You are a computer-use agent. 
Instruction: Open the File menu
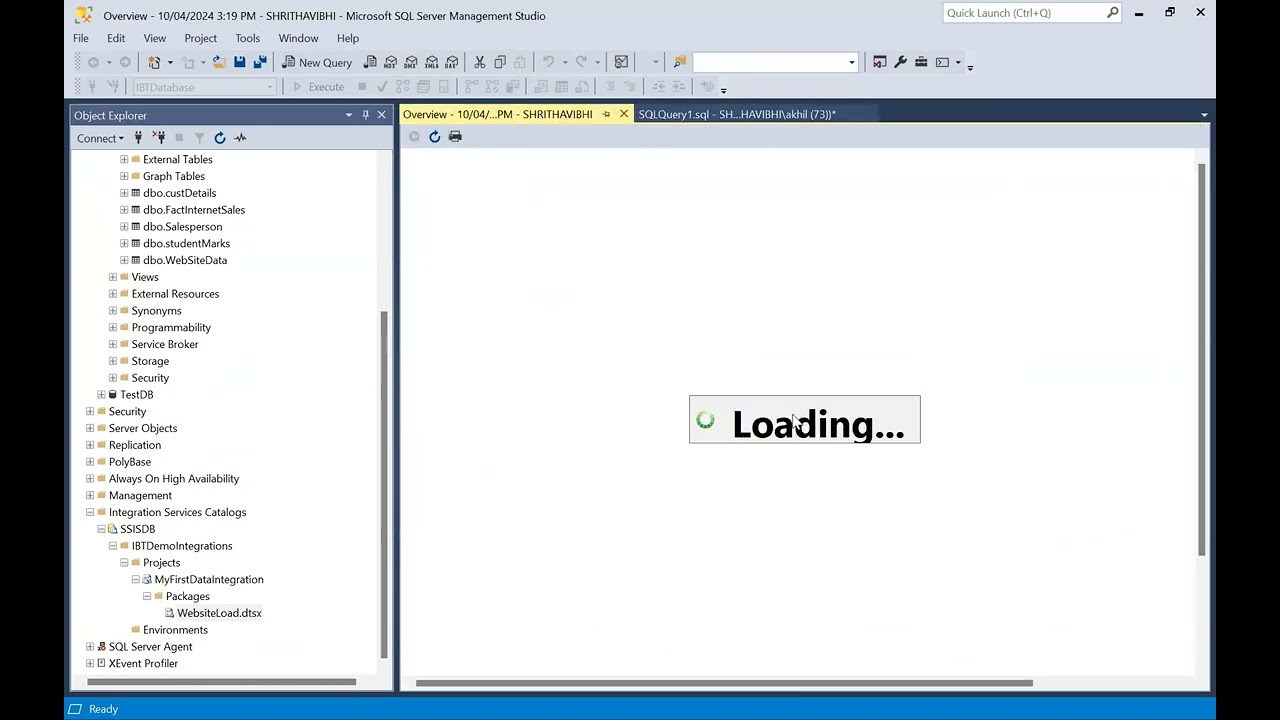point(80,38)
